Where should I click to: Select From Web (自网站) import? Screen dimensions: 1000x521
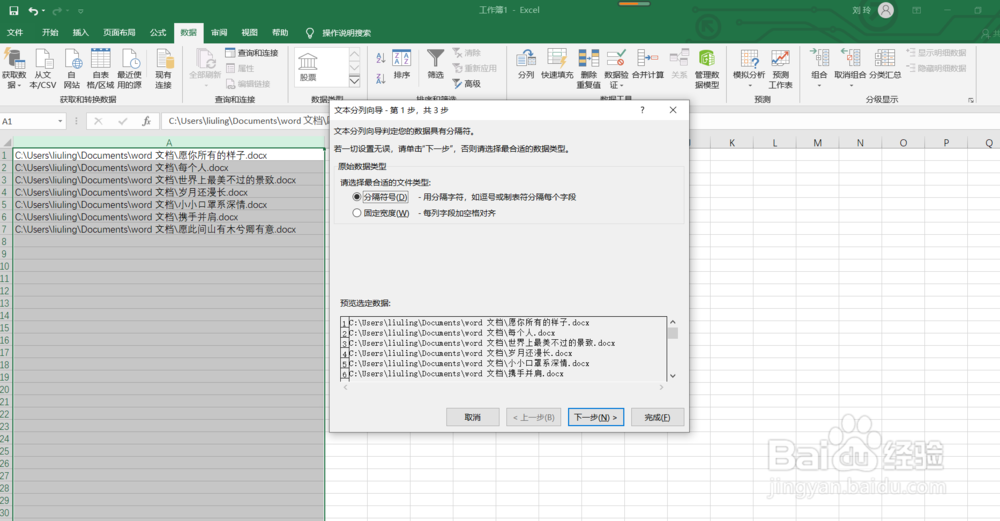coord(72,69)
